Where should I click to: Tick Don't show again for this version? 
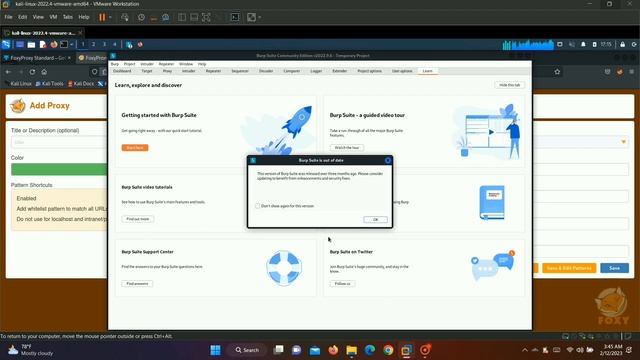click(258, 206)
